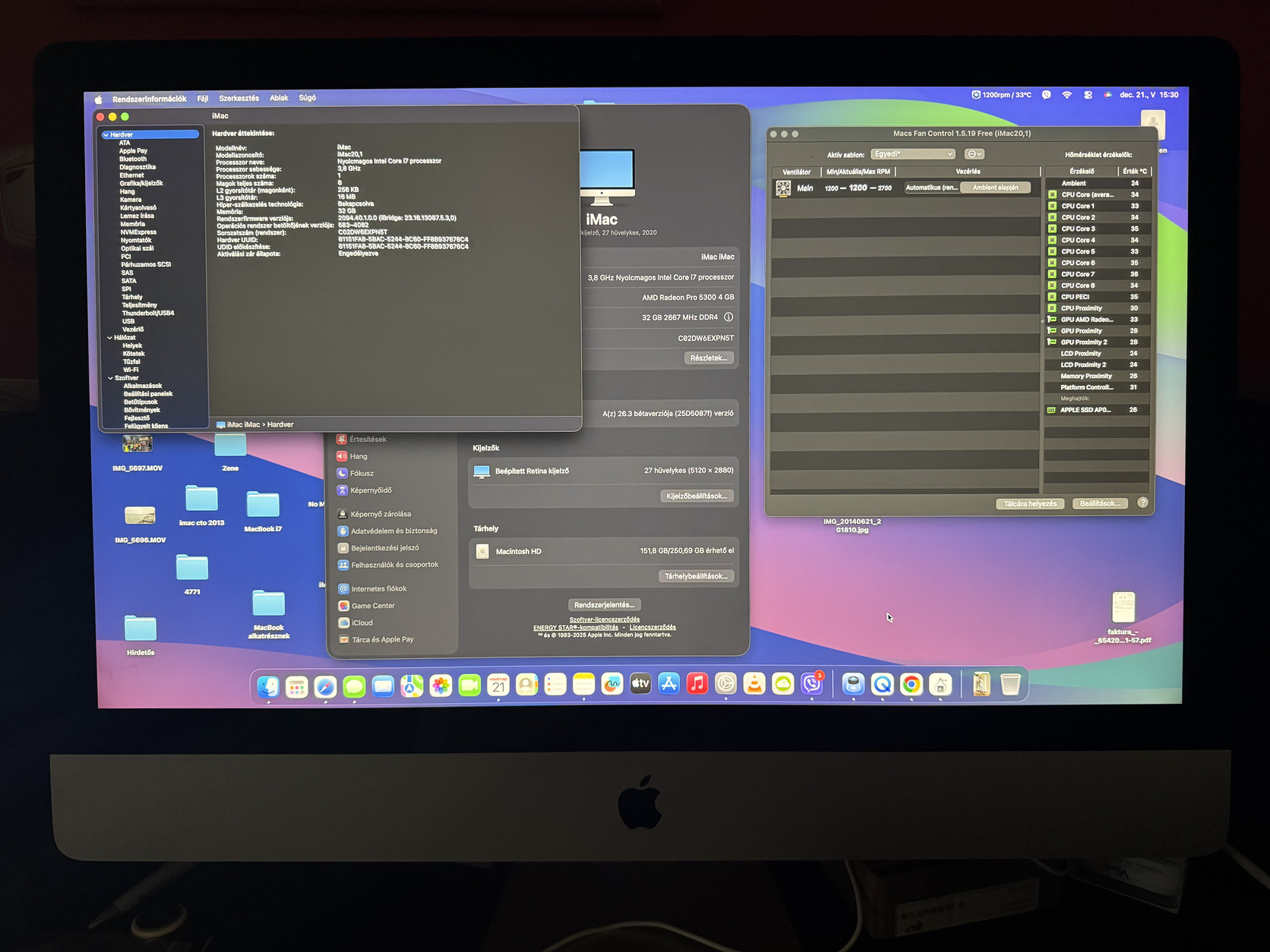Click the Tárhelybeállítások... button
Viewport: 1270px width, 952px height.
click(696, 576)
